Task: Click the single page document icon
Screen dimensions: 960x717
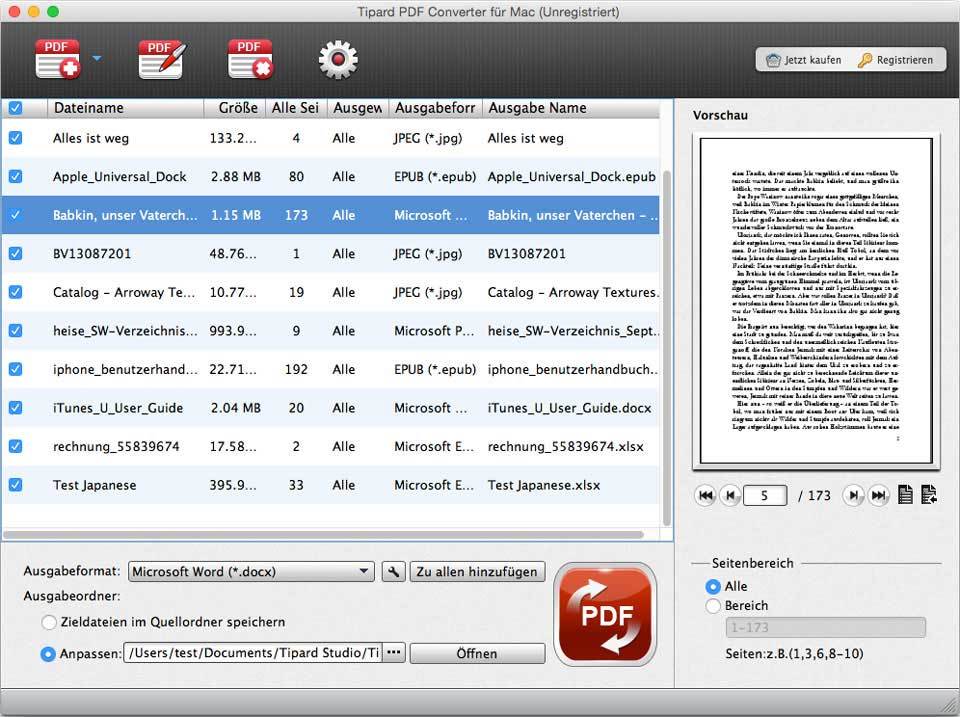Action: (x=906, y=494)
